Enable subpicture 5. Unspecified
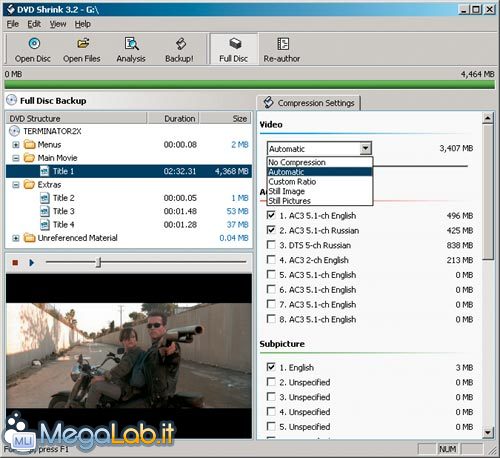The height and width of the screenshot is (458, 500). coord(271,426)
